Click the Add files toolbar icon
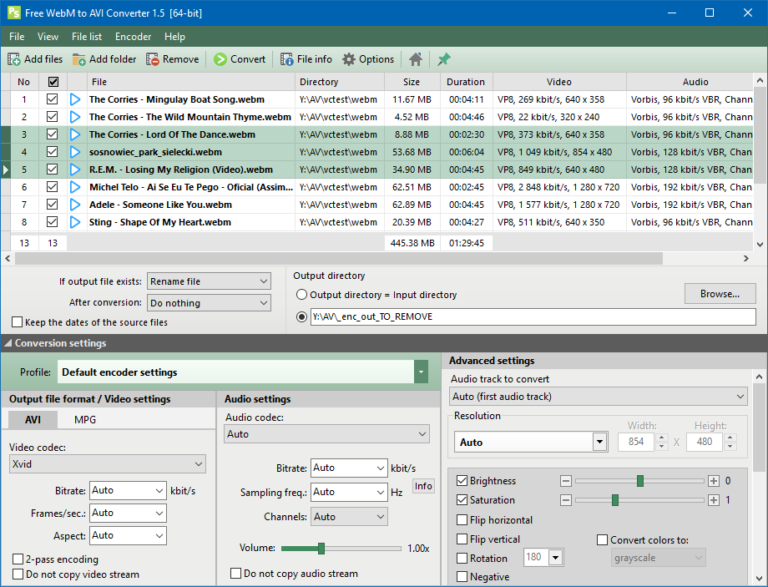 click(x=14, y=59)
